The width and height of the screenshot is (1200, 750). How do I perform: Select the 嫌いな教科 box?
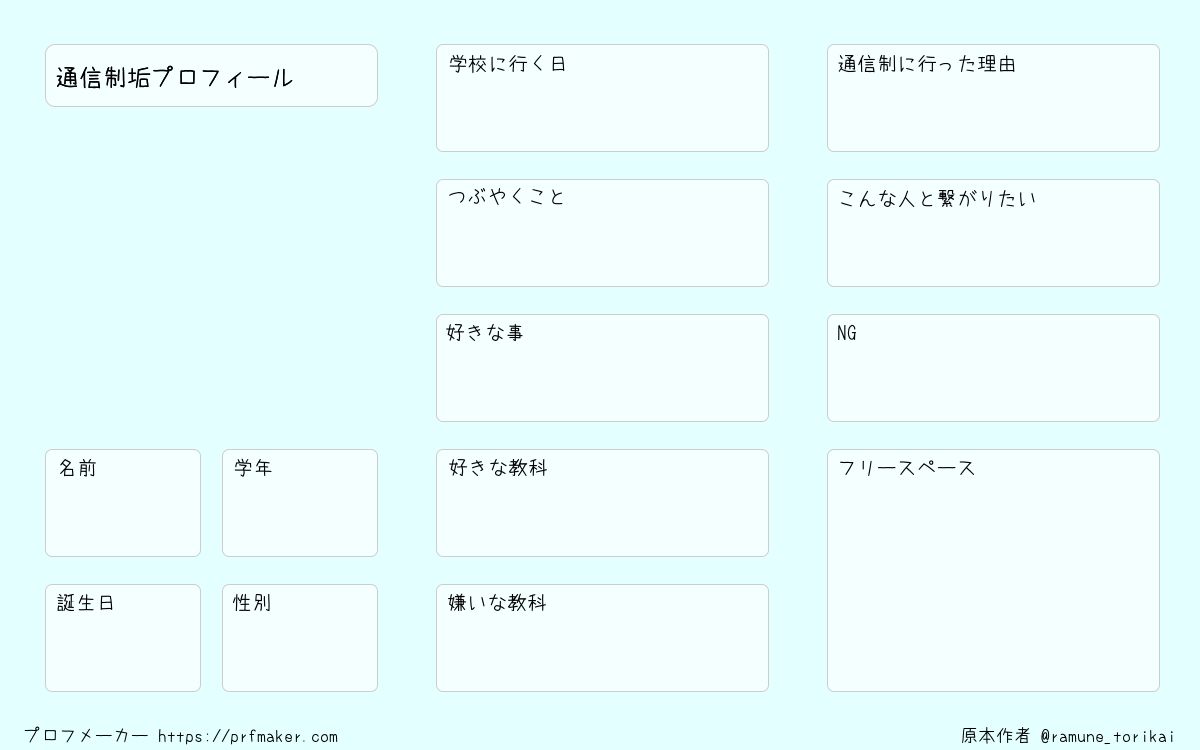click(x=602, y=638)
